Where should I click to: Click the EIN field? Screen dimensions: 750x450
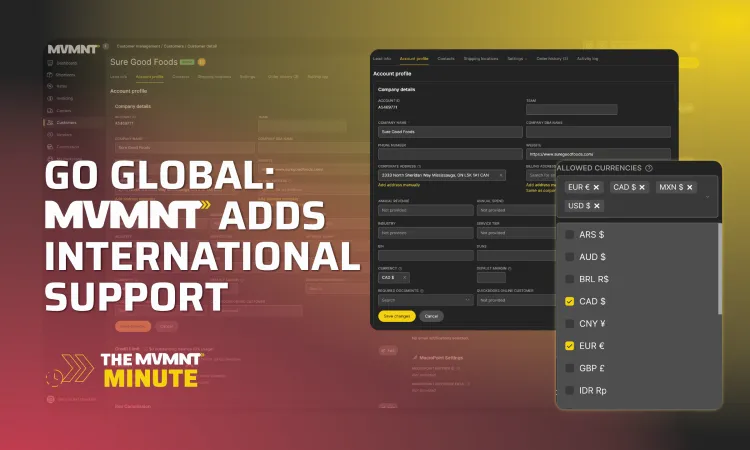(x=426, y=255)
